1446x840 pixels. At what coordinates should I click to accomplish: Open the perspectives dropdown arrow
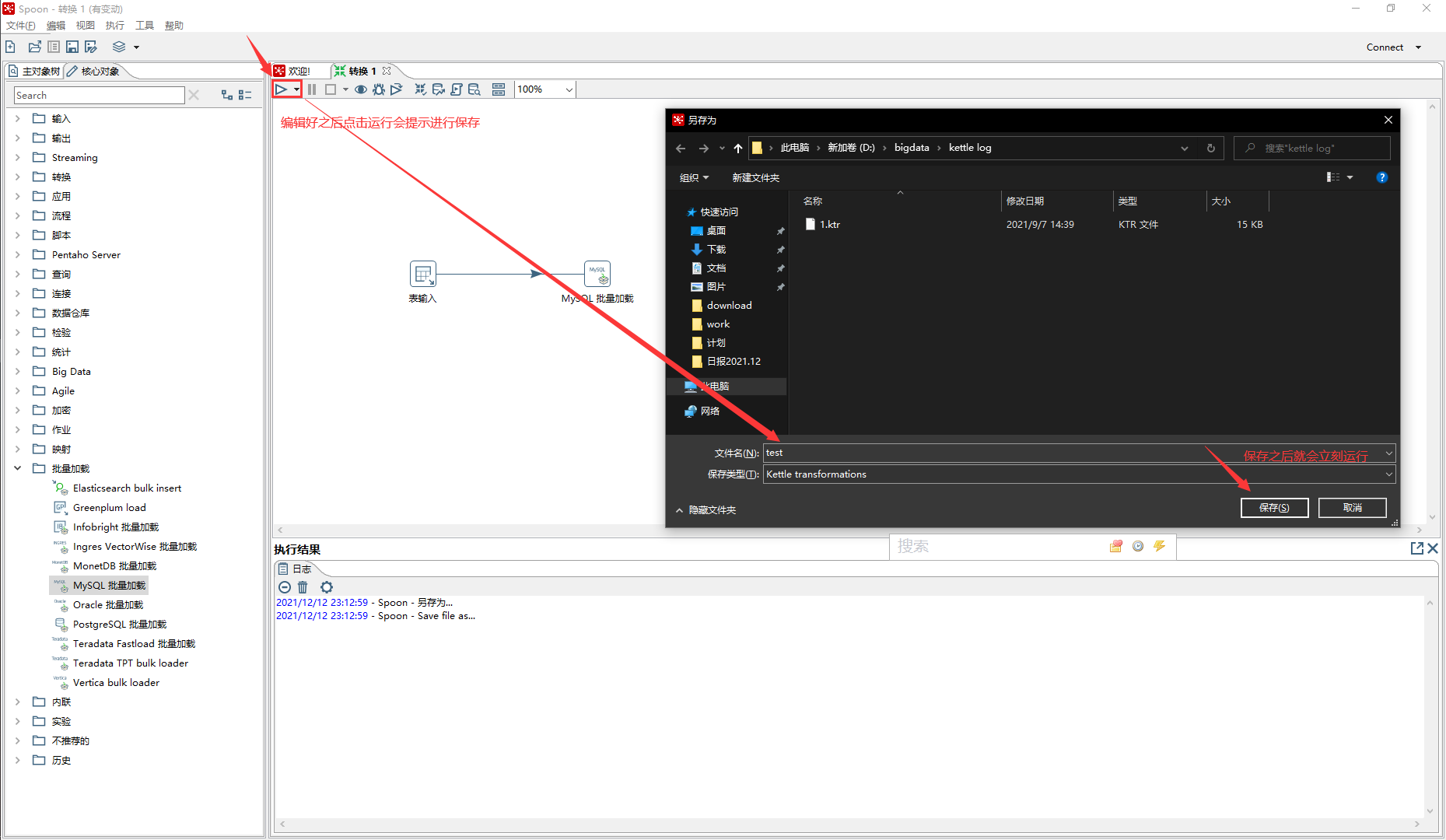(x=136, y=47)
